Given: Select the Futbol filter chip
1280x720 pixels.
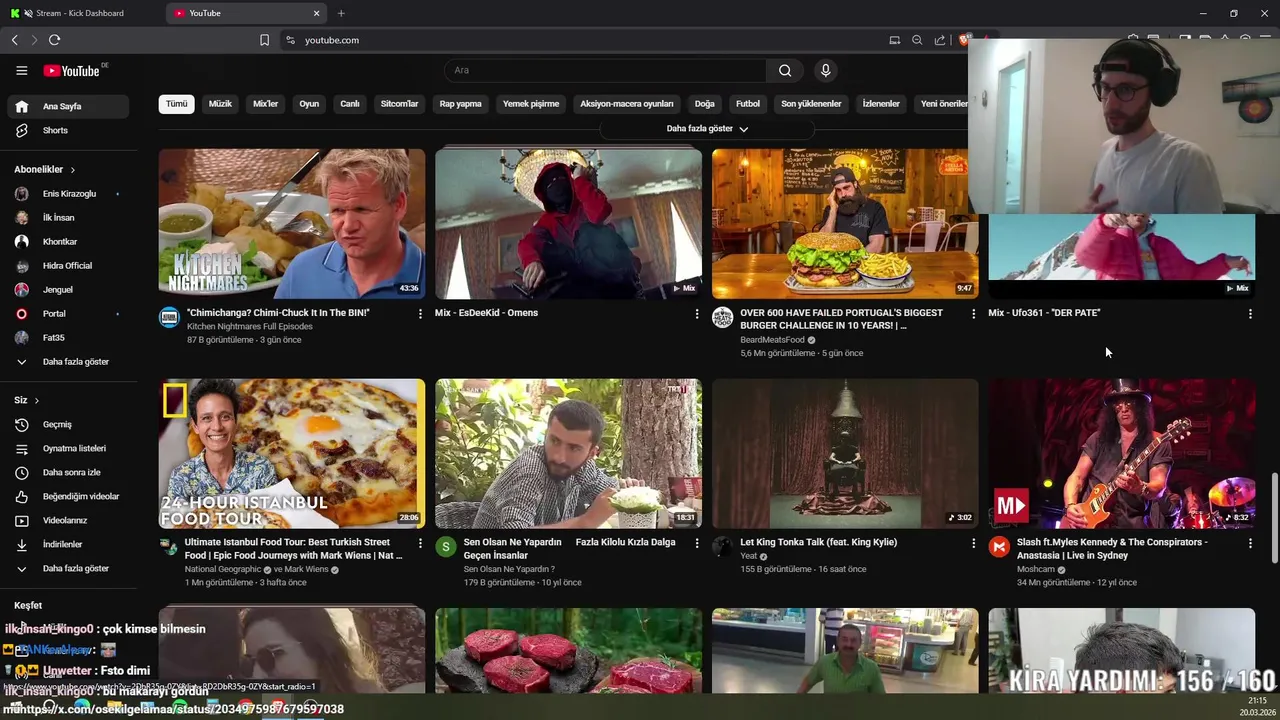Looking at the screenshot, I should click(748, 104).
